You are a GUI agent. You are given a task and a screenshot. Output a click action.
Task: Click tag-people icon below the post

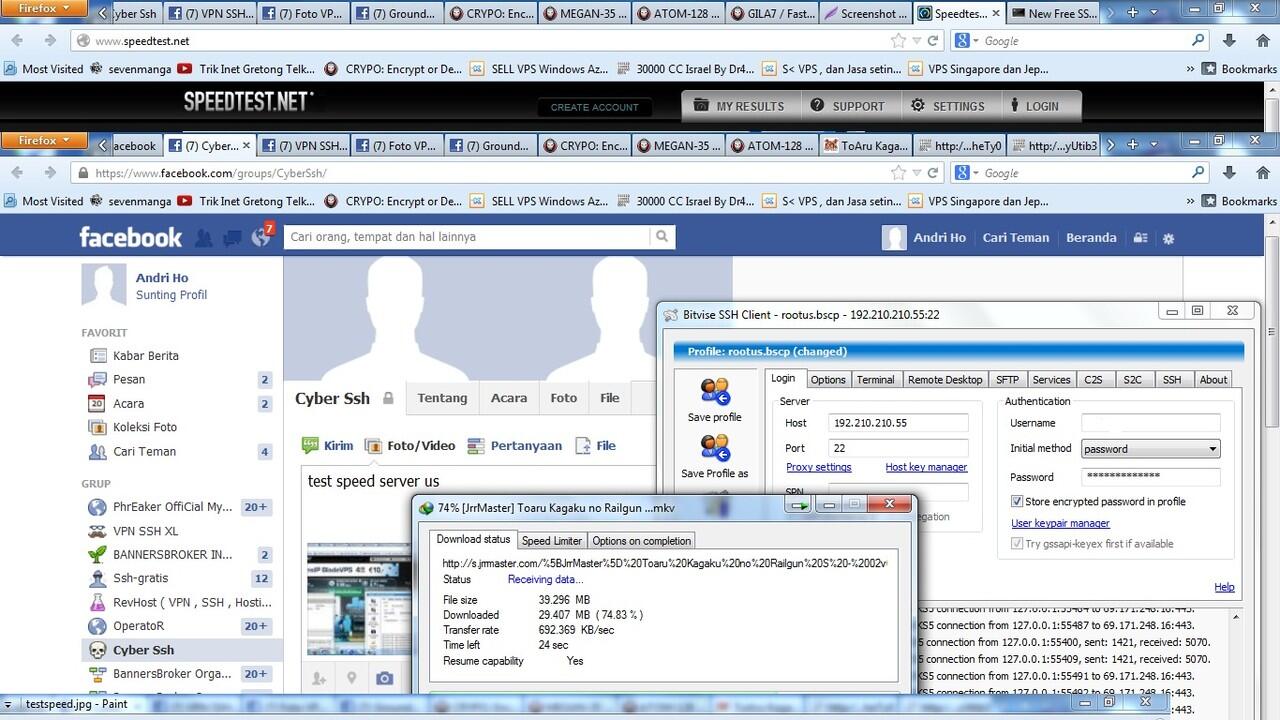(319, 678)
